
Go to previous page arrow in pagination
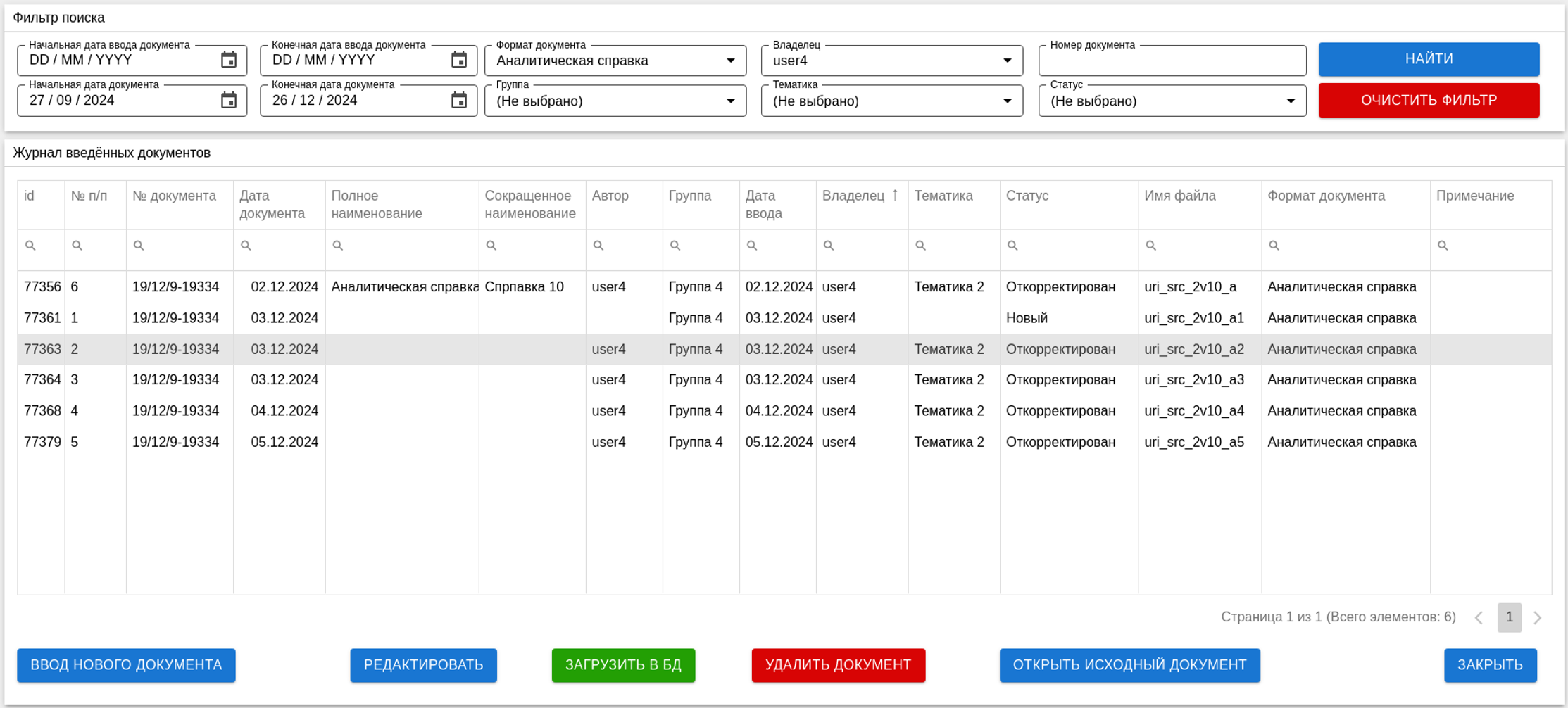coord(1479,618)
